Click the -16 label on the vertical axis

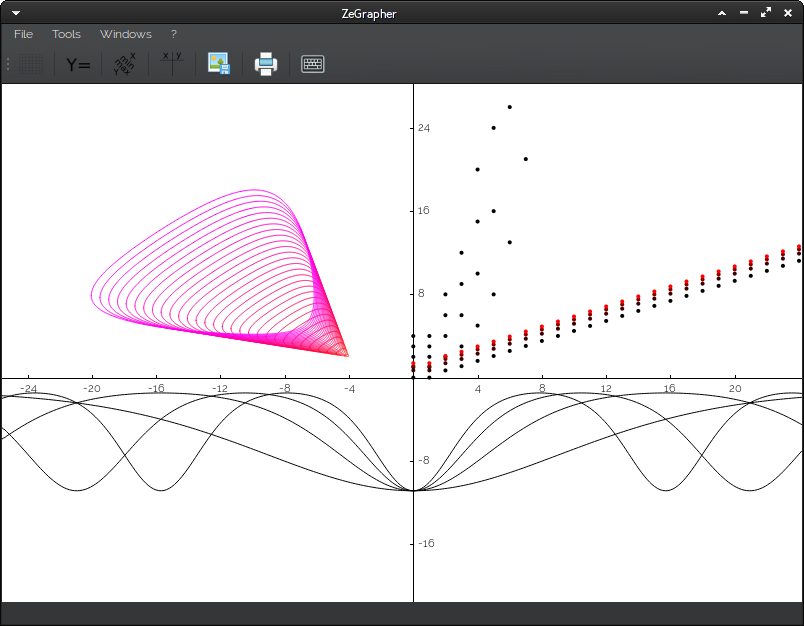click(426, 543)
